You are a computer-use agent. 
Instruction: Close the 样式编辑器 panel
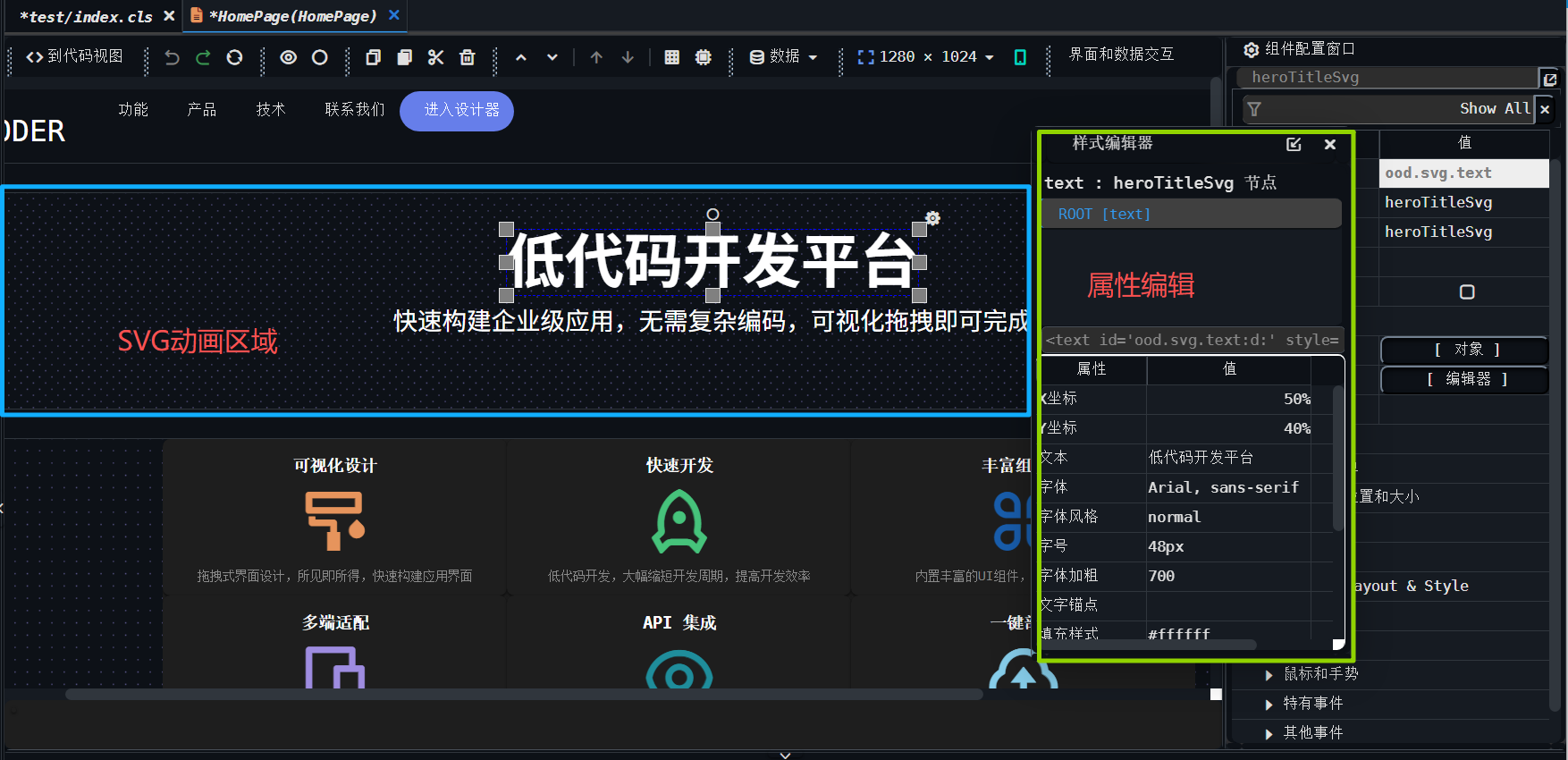[x=1330, y=144]
